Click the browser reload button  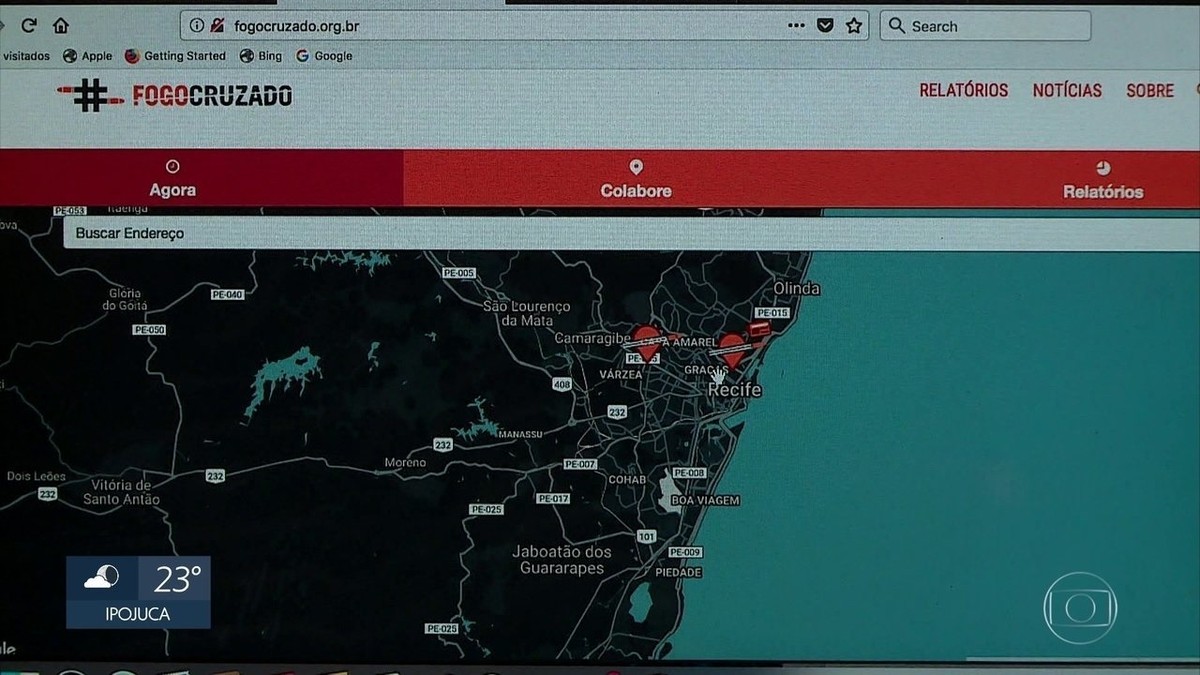point(28,26)
